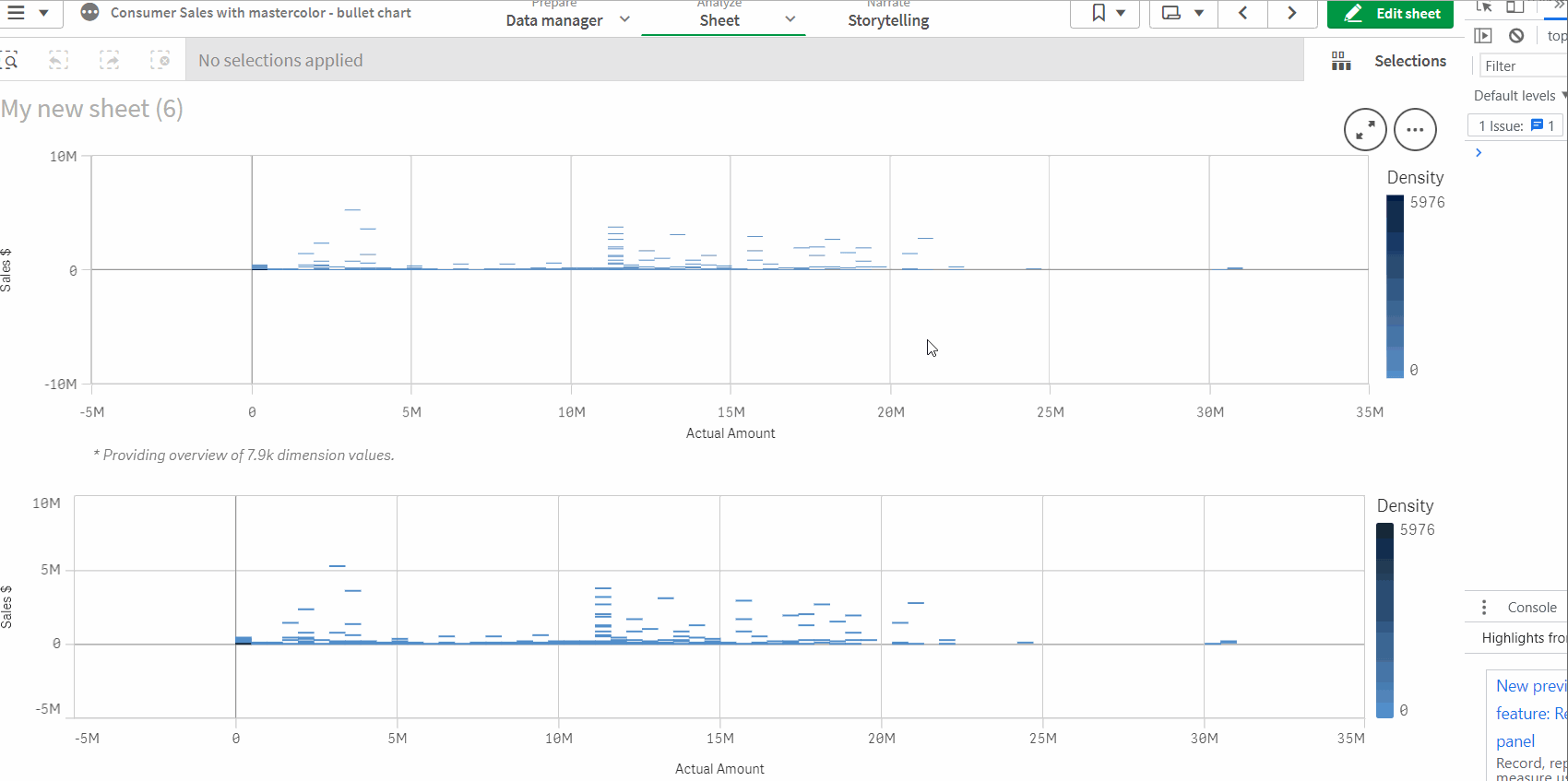The width and height of the screenshot is (1568, 781).
Task: Activate the smart search icon
Action: 10,61
